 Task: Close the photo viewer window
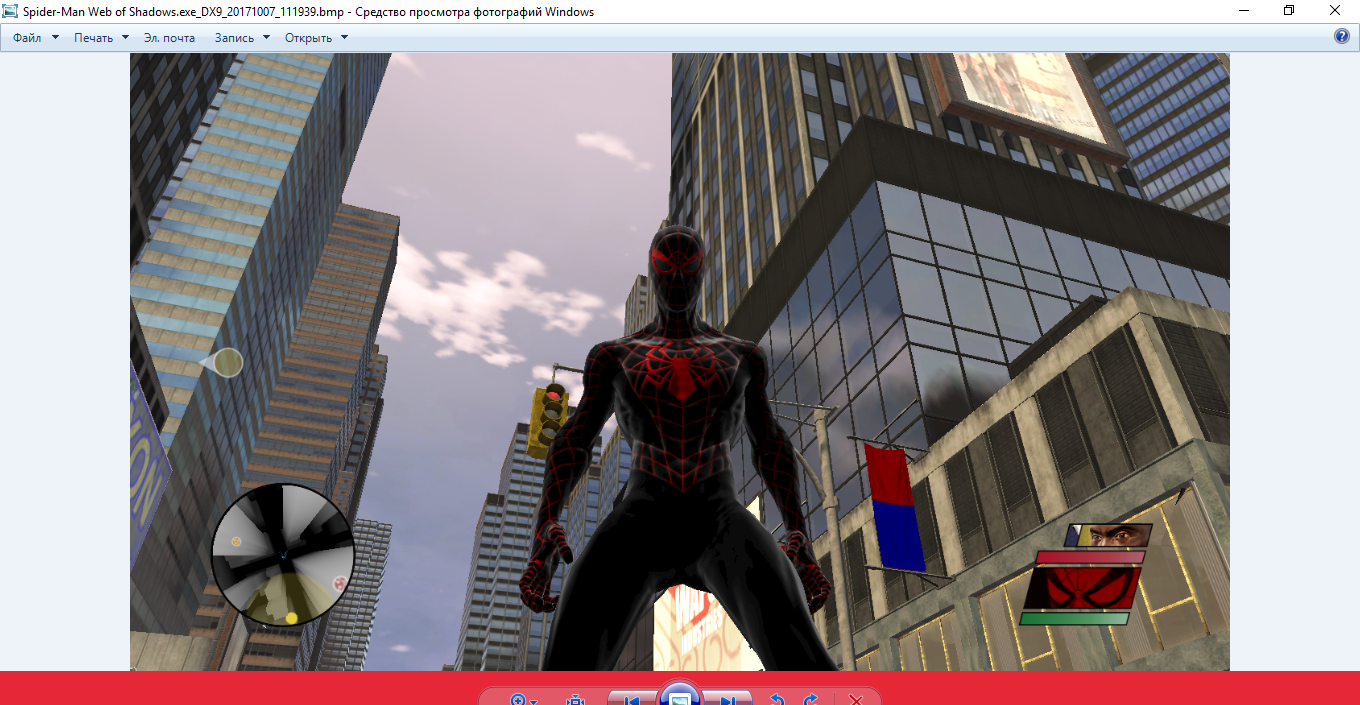click(x=1335, y=11)
